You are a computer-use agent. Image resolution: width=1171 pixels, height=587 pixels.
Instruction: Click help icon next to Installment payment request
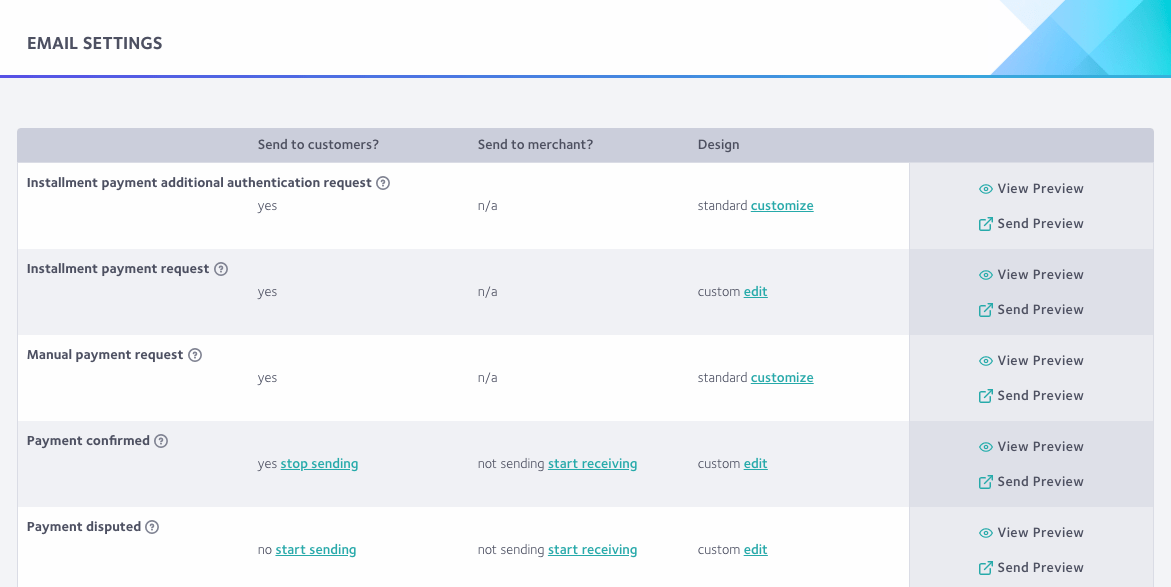pyautogui.click(x=221, y=269)
